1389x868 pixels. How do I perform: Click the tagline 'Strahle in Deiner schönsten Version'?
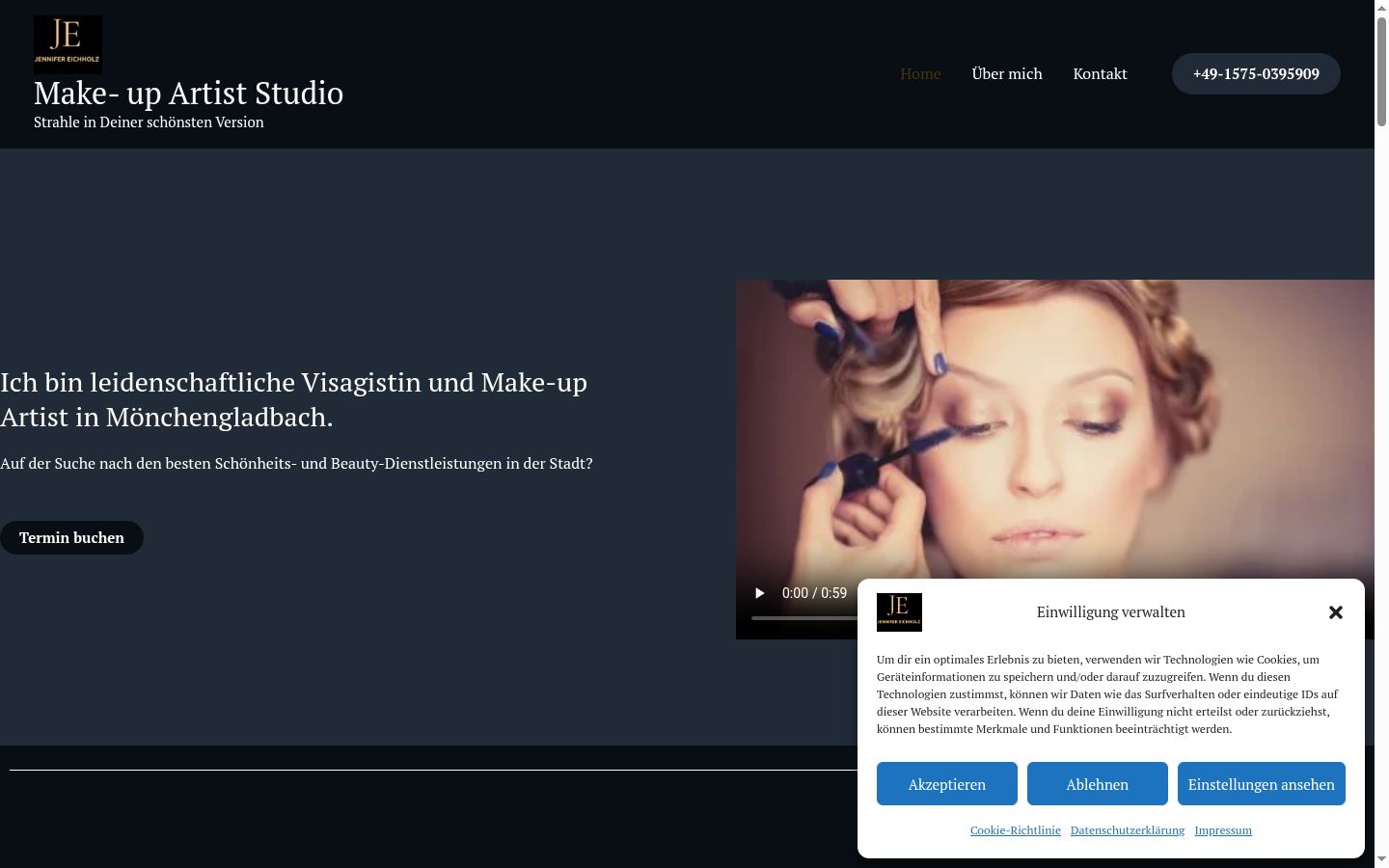pyautogui.click(x=149, y=122)
